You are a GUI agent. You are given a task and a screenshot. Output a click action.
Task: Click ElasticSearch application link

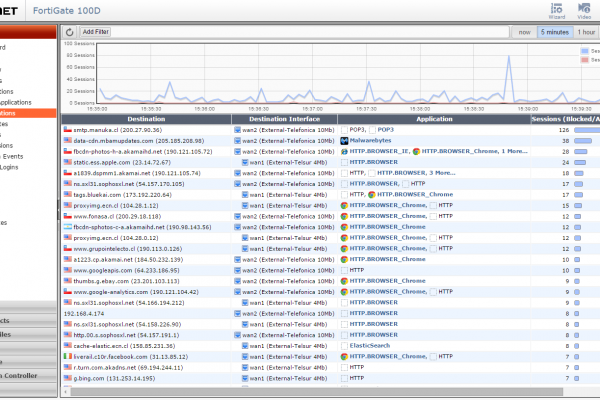tap(370, 346)
